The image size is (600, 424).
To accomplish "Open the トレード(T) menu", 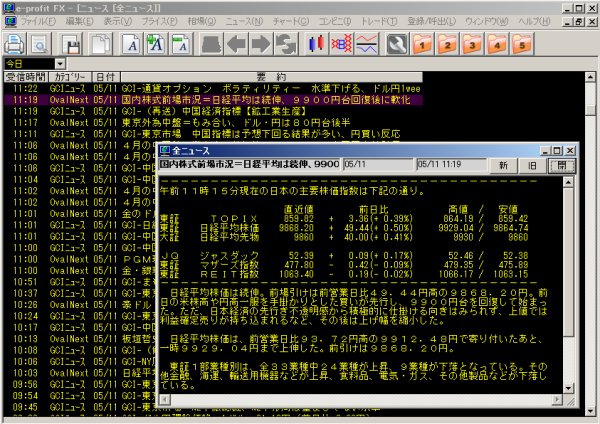I will click(379, 21).
